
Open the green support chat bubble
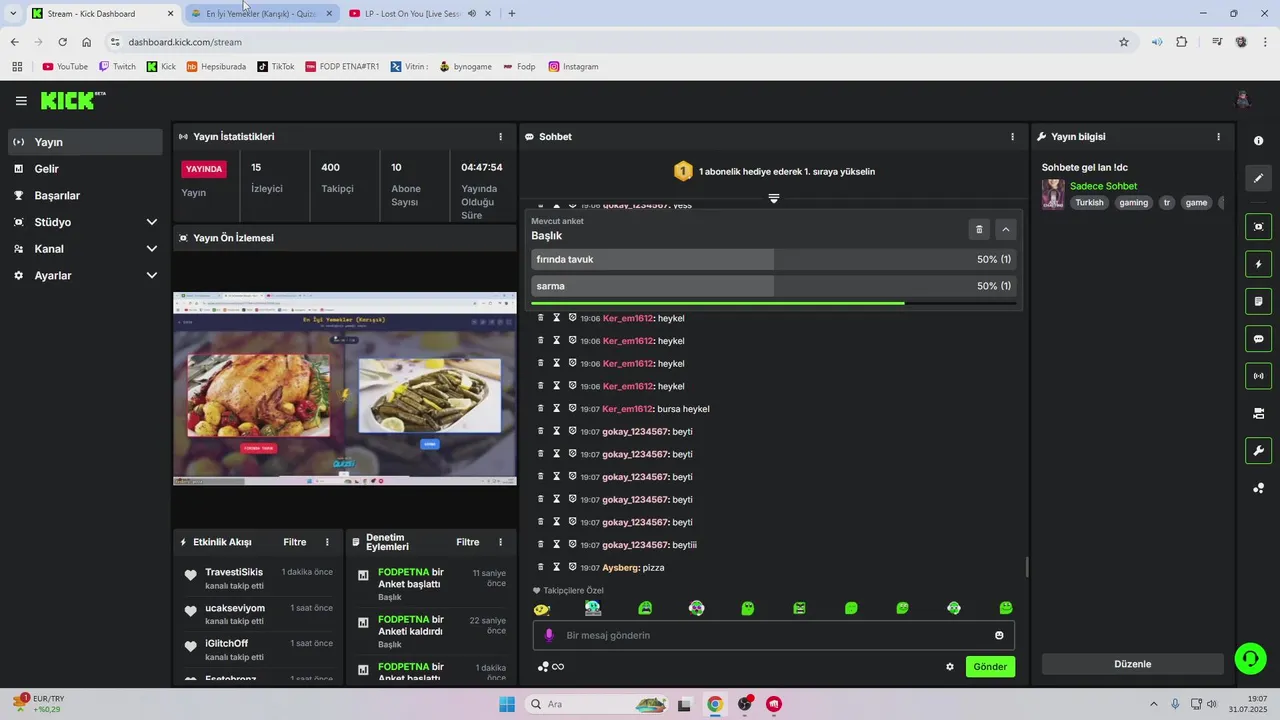click(1250, 658)
